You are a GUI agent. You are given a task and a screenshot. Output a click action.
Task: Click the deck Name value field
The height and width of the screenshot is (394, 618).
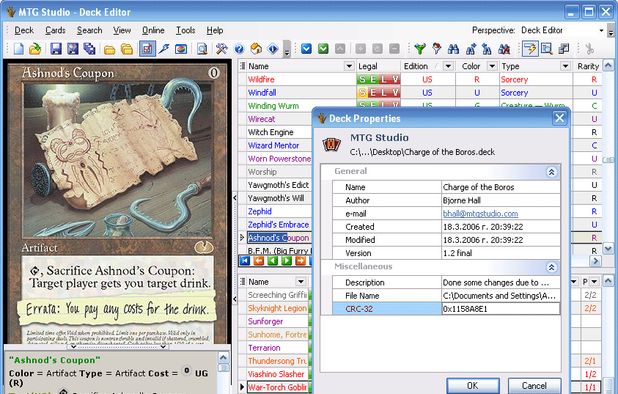click(501, 187)
